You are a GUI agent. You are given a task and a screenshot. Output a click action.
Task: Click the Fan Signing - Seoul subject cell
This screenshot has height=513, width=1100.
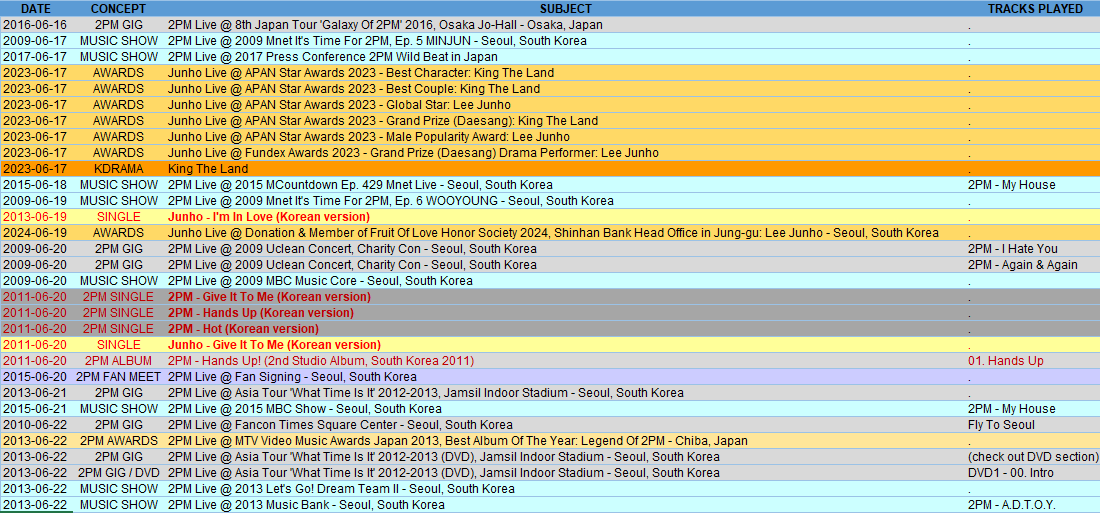pyautogui.click(x=565, y=377)
